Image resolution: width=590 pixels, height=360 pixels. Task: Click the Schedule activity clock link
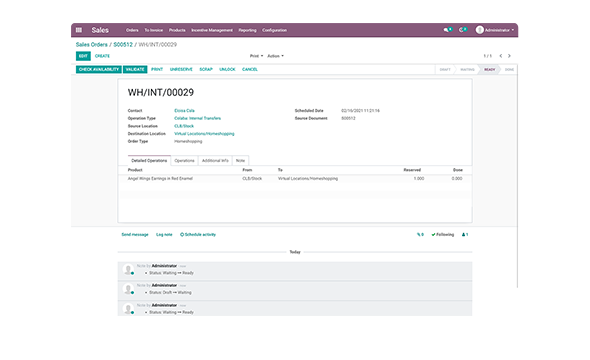tap(198, 234)
